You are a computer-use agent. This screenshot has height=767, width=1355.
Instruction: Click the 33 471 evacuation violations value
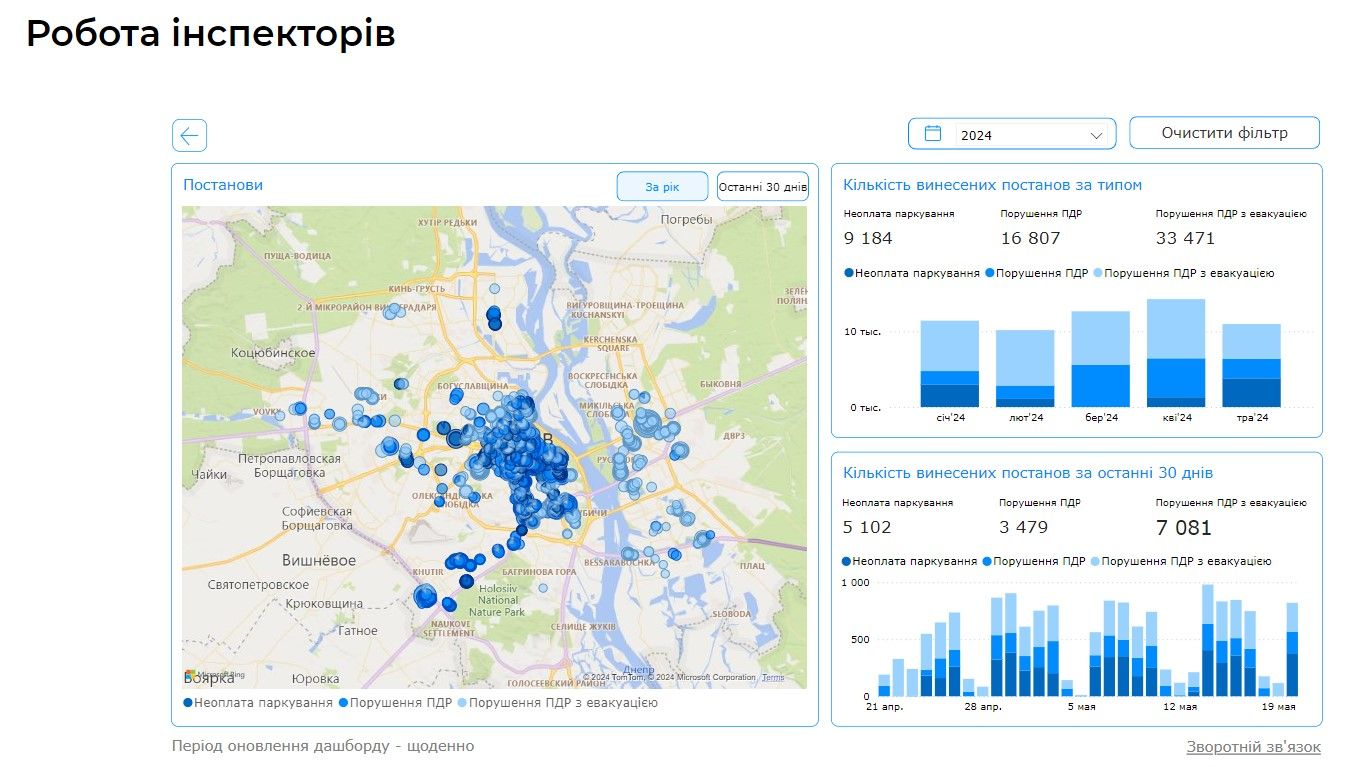coord(1185,238)
